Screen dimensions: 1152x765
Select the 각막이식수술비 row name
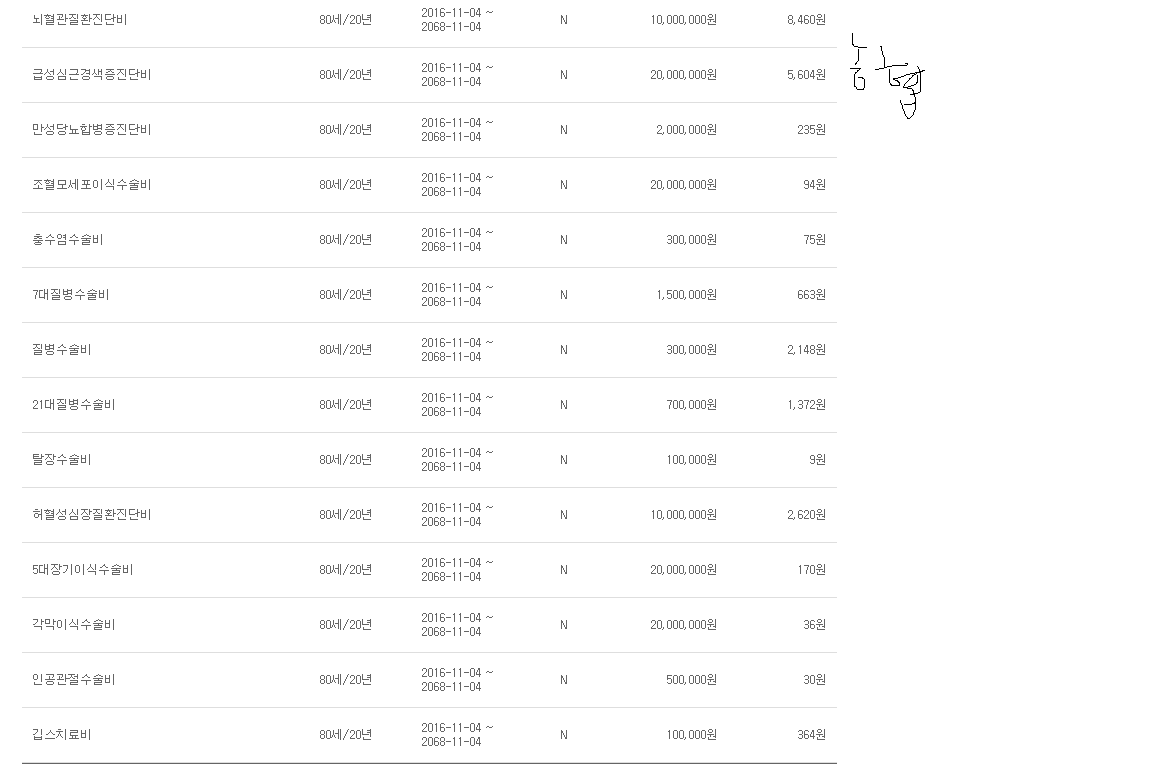pyautogui.click(x=73, y=625)
